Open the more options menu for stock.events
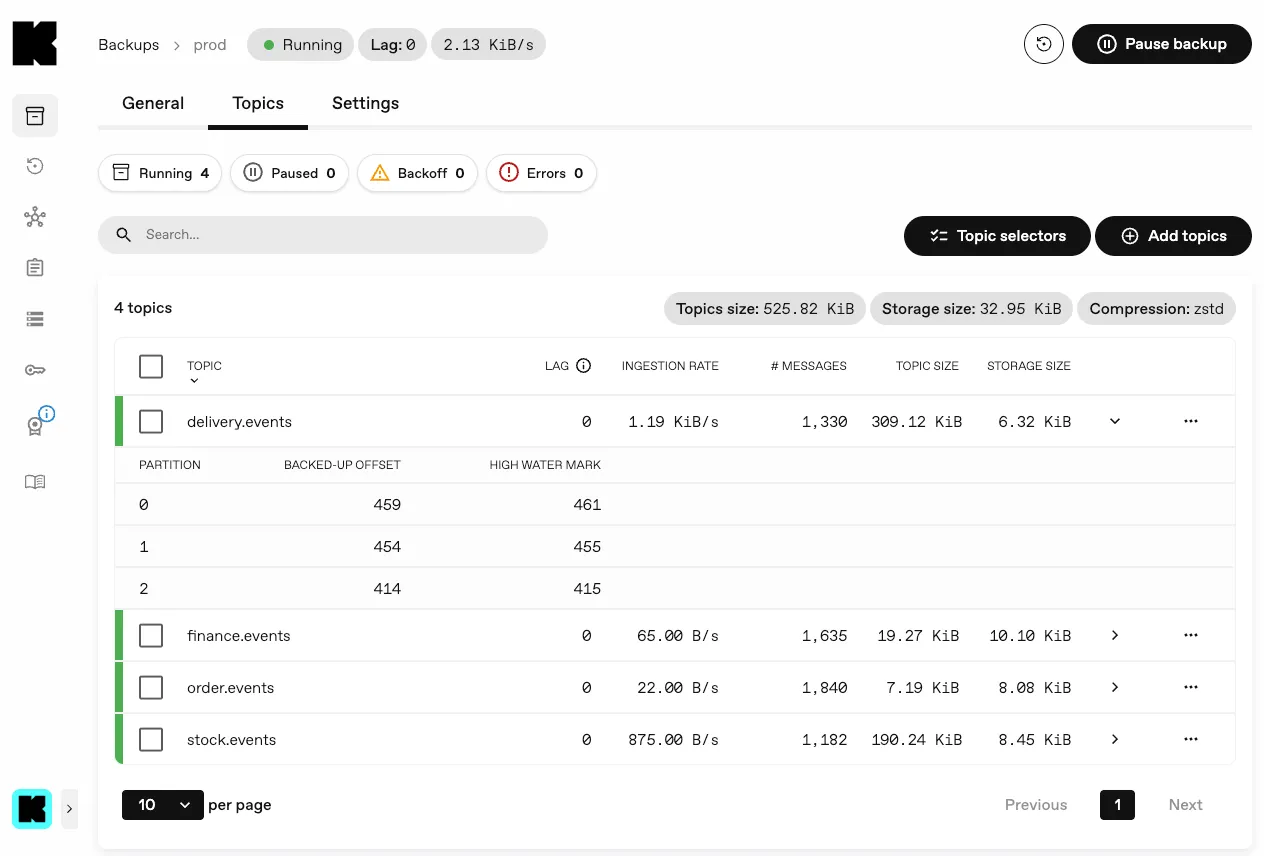 [x=1190, y=740]
